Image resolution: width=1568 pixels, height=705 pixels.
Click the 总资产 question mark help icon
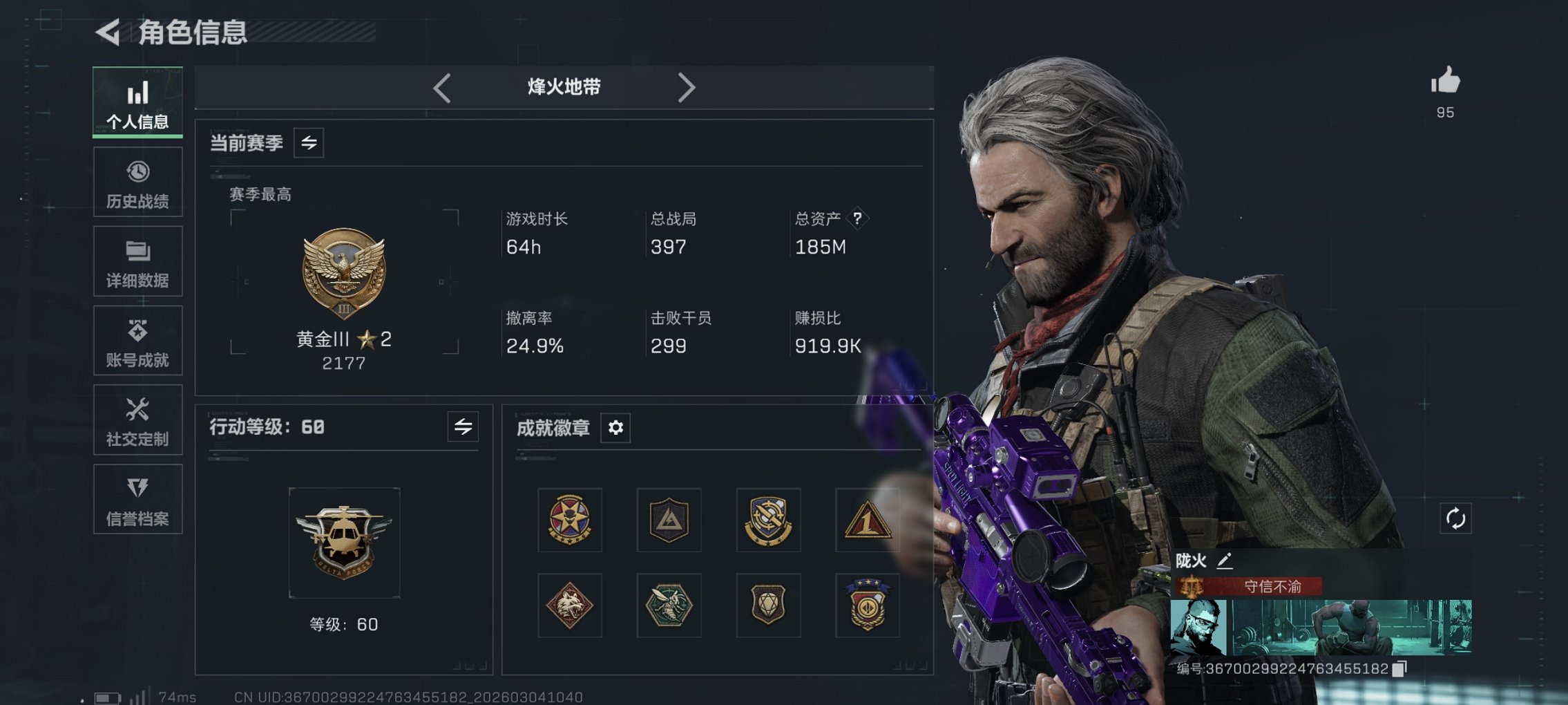click(857, 219)
